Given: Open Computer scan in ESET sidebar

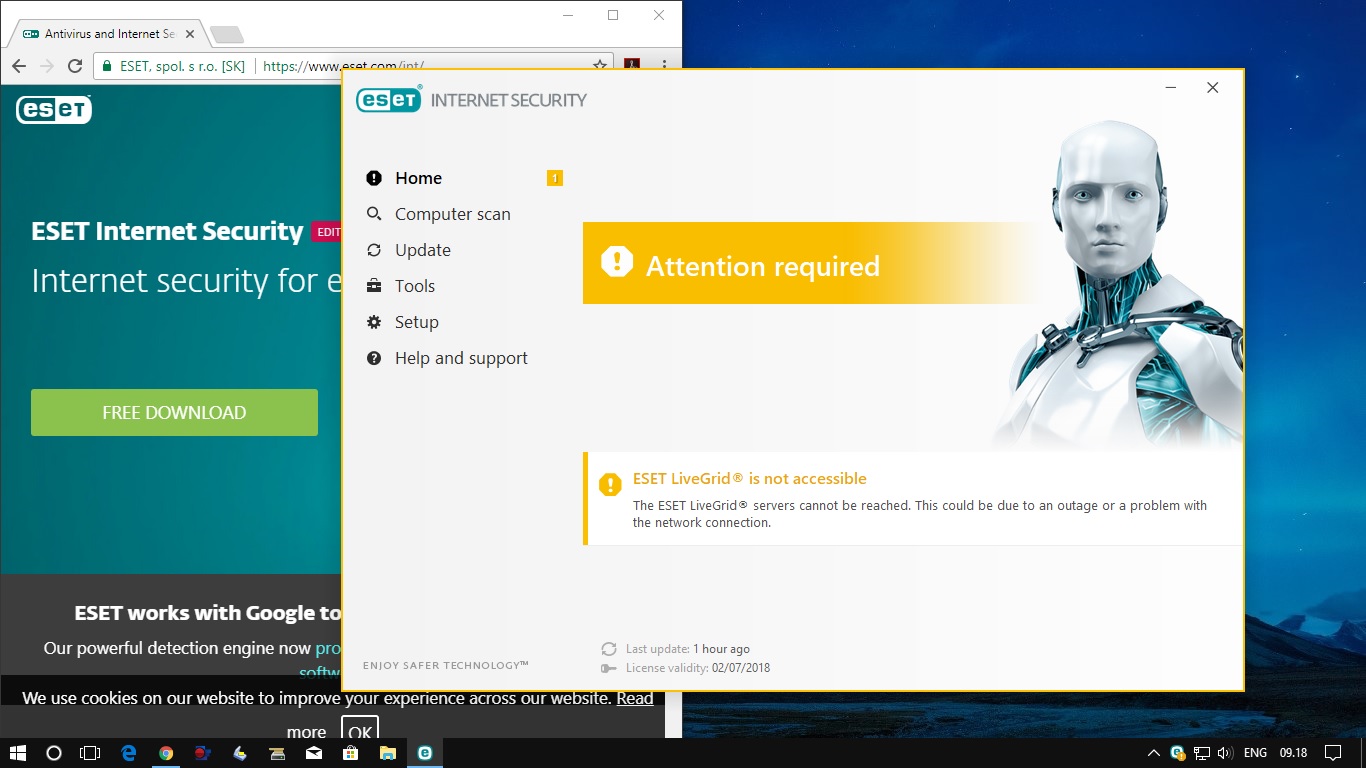Looking at the screenshot, I should [x=452, y=214].
